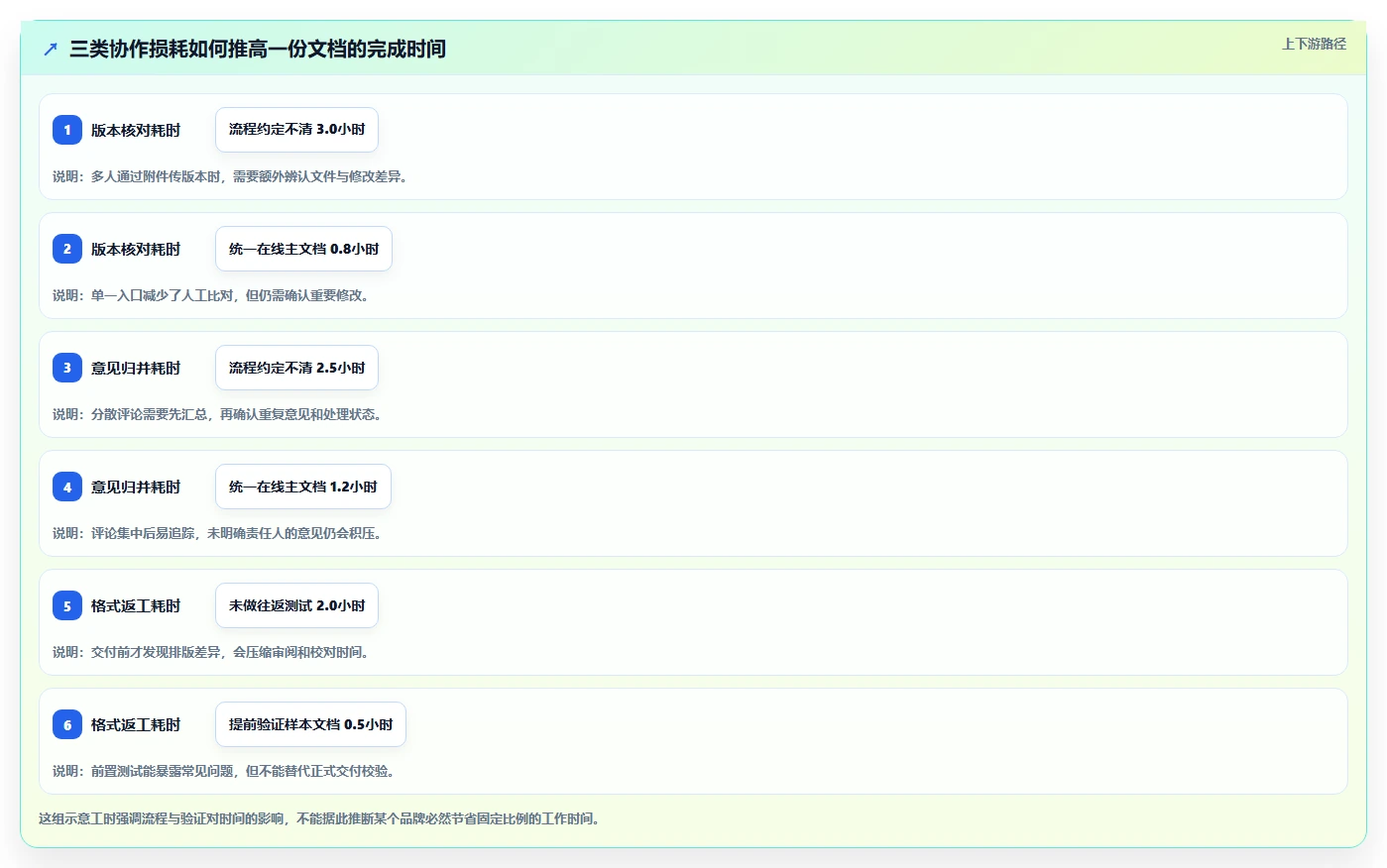Click the note 多人通过附件传版本时
This screenshot has width=1387, height=868.
[230, 176]
